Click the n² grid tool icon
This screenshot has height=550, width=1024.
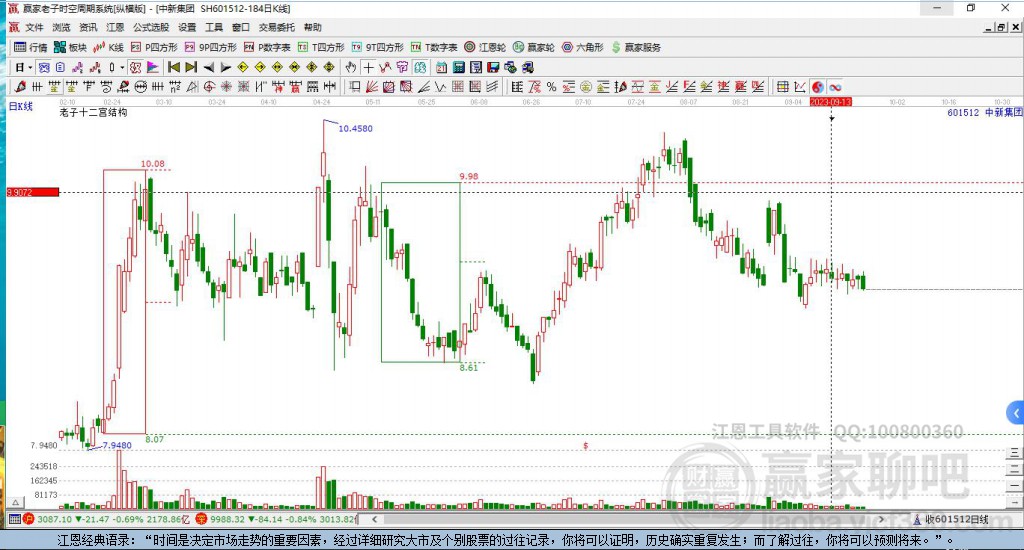tap(175, 86)
